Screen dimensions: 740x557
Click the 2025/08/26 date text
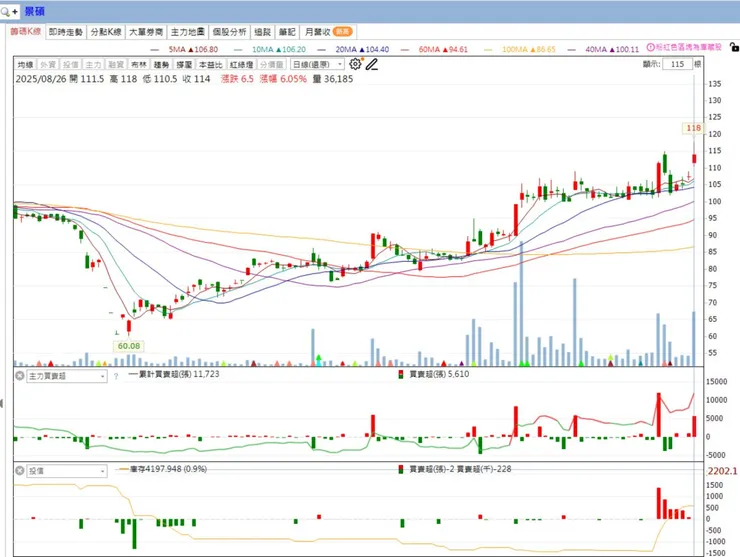point(41,79)
